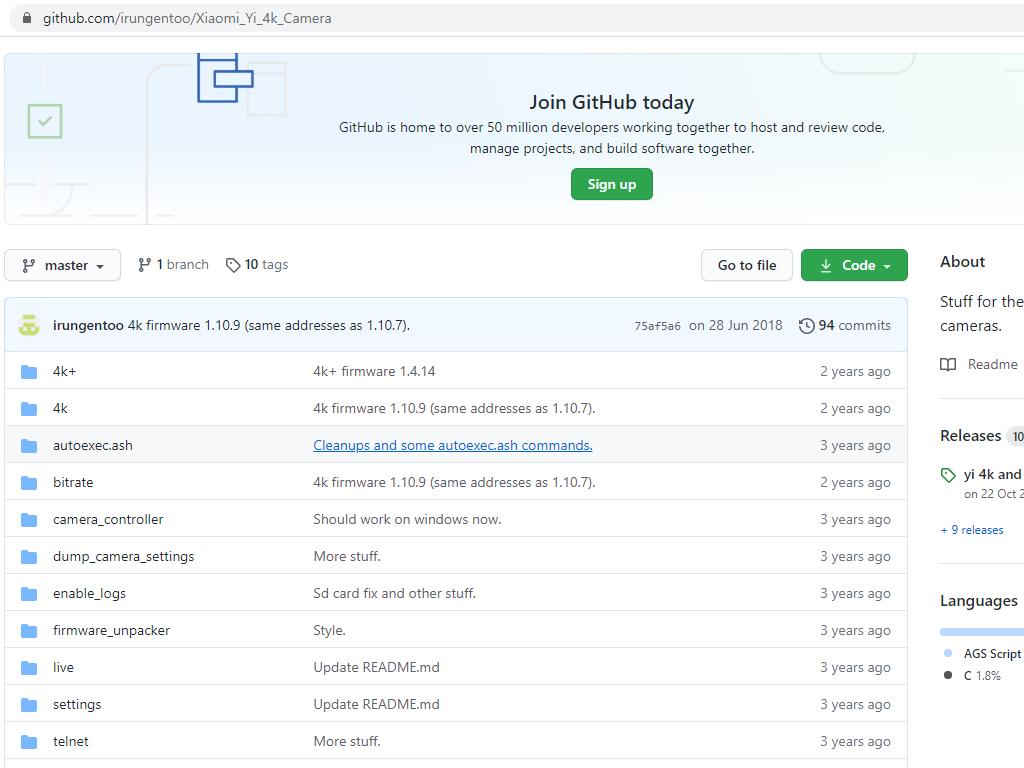Click the telnet folder icon
Image resolution: width=1024 pixels, height=768 pixels.
click(29, 742)
